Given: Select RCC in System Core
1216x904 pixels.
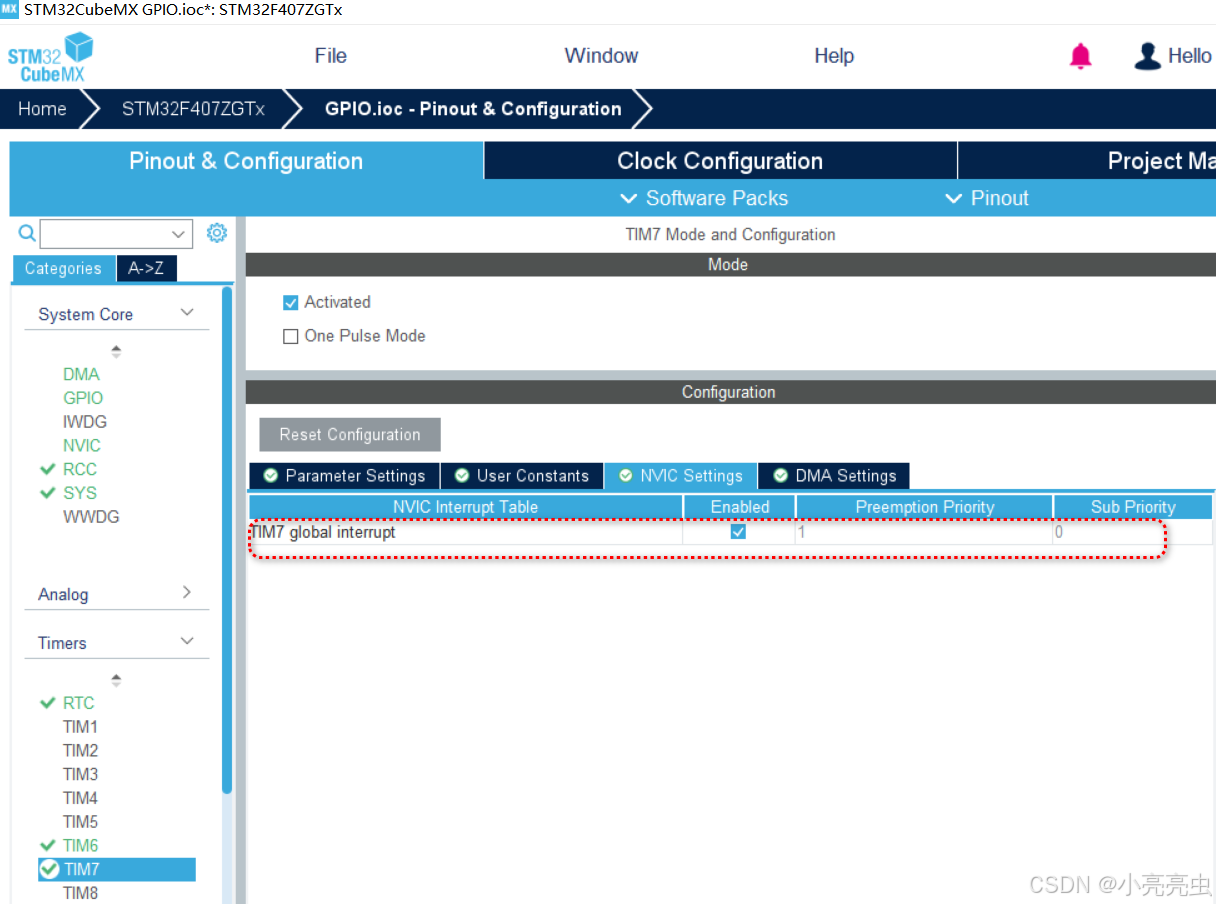Looking at the screenshot, I should click(80, 469).
